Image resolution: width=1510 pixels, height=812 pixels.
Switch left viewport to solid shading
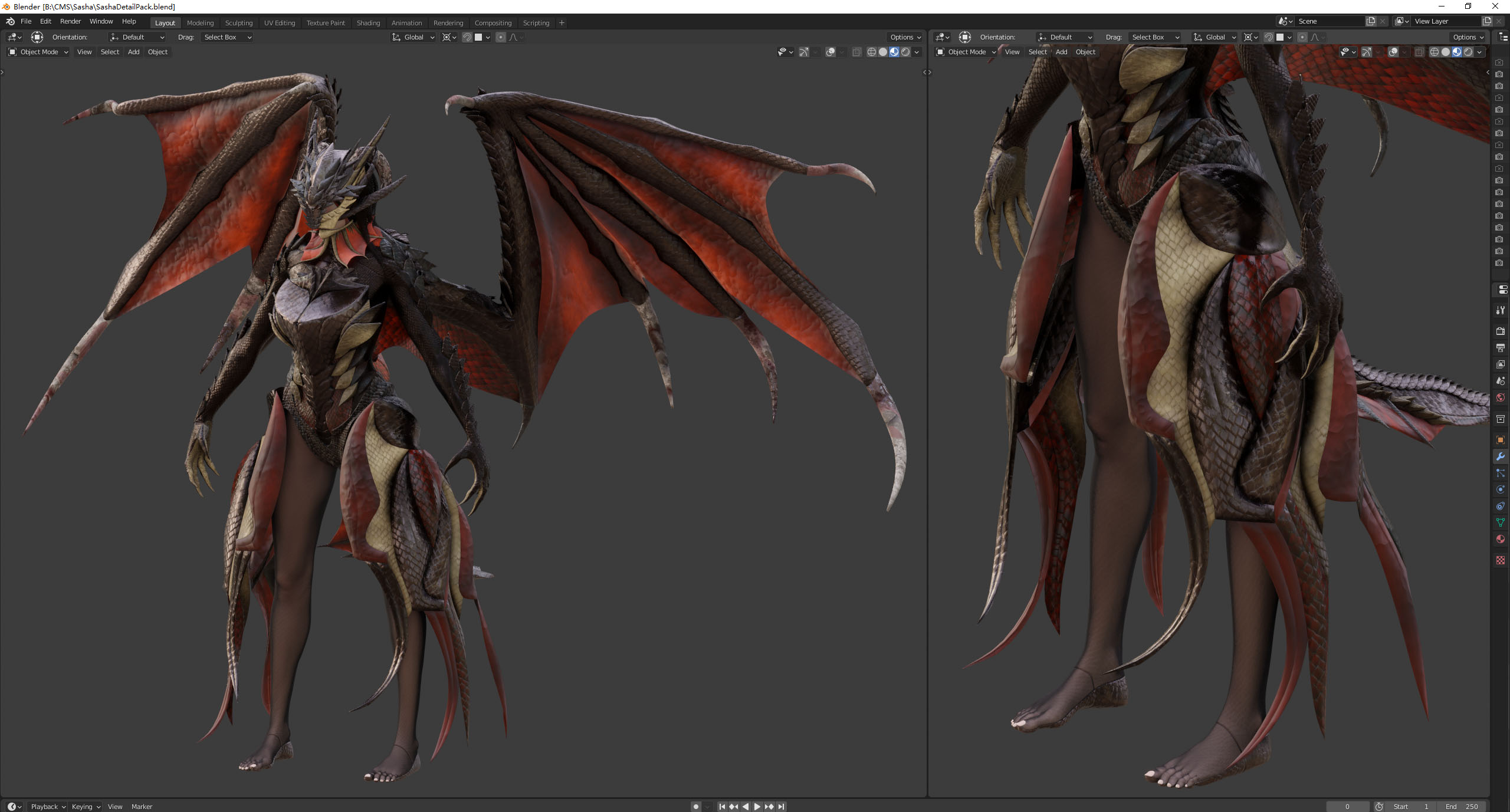(883, 52)
